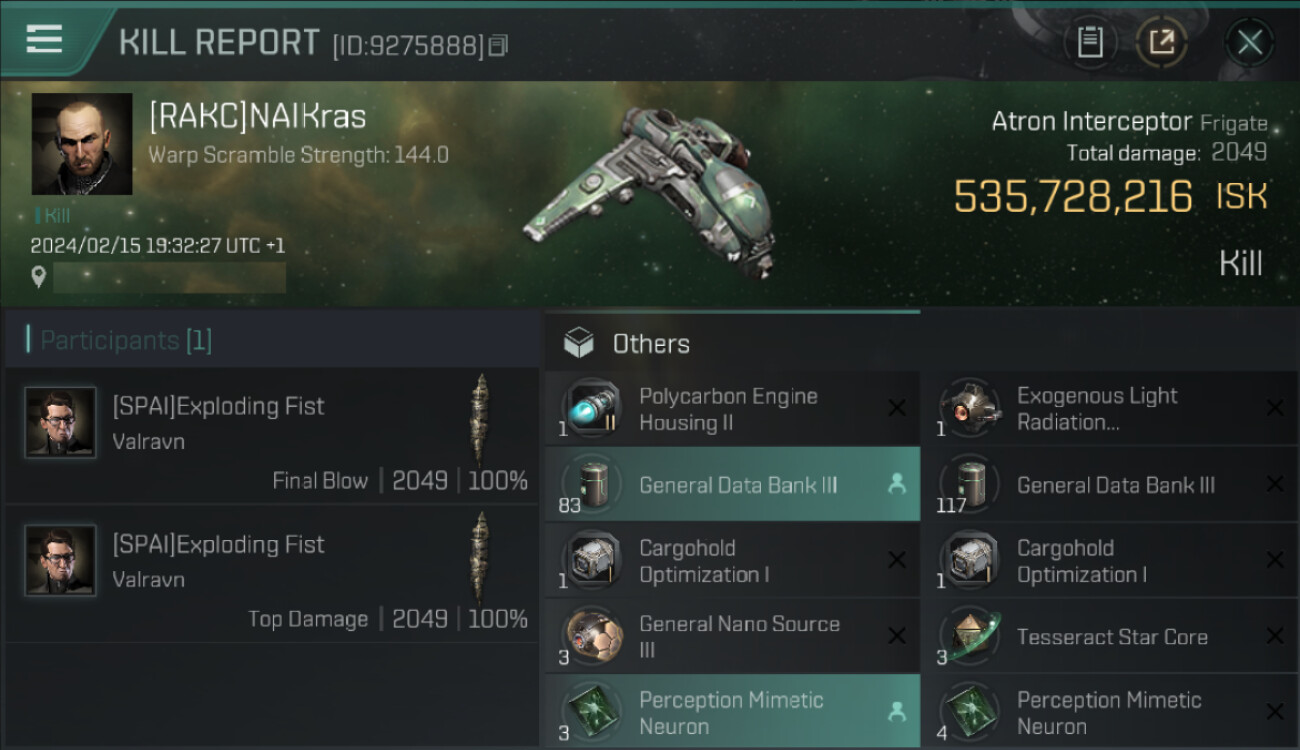The width and height of the screenshot is (1300, 750).
Task: Toggle the General Data Bank III (83) row
Action: pyautogui.click(x=732, y=485)
